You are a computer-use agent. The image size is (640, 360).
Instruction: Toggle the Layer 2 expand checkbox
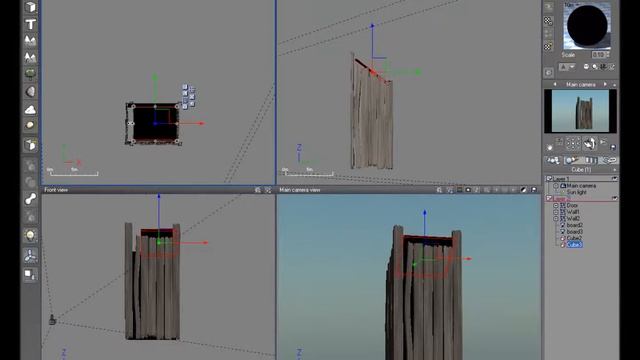pos(549,198)
